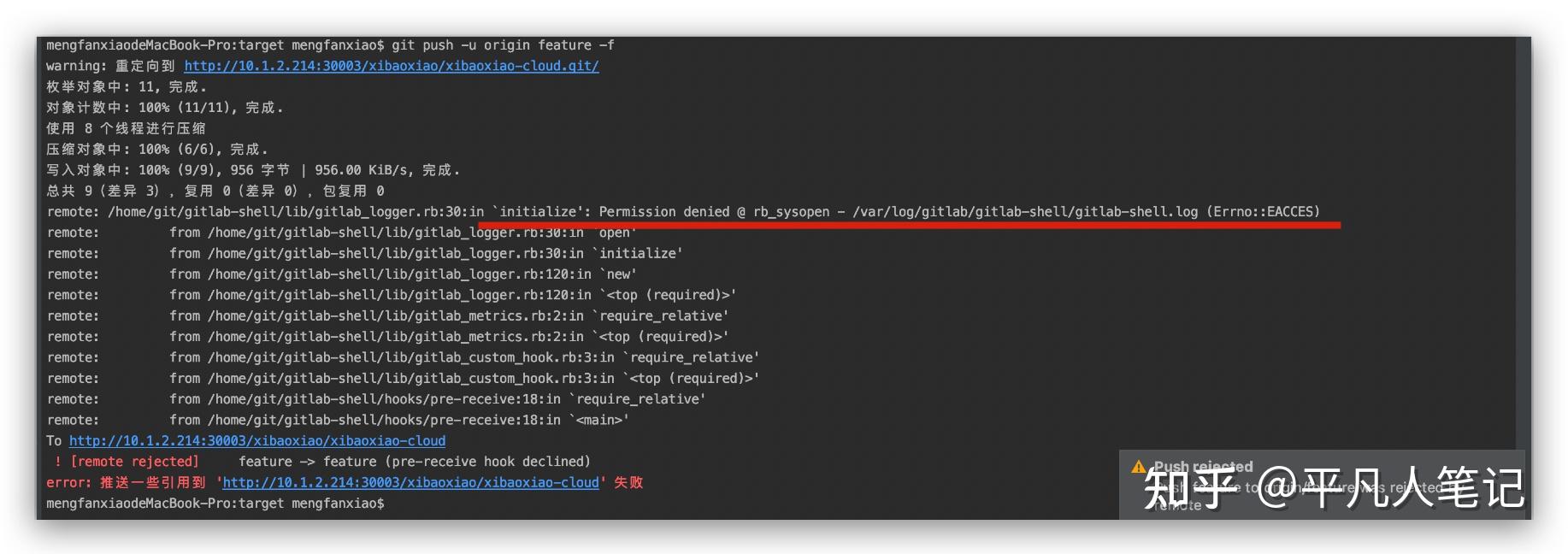
Task: Click the stack trace line ending in `<main>'
Action: coord(338,421)
